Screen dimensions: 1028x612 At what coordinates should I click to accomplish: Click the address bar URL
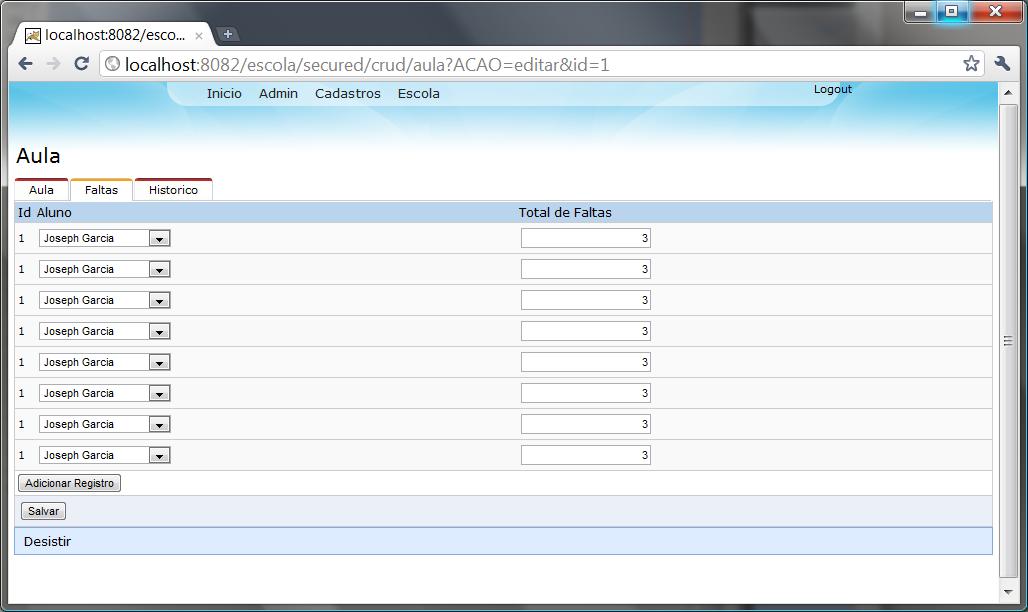367,64
